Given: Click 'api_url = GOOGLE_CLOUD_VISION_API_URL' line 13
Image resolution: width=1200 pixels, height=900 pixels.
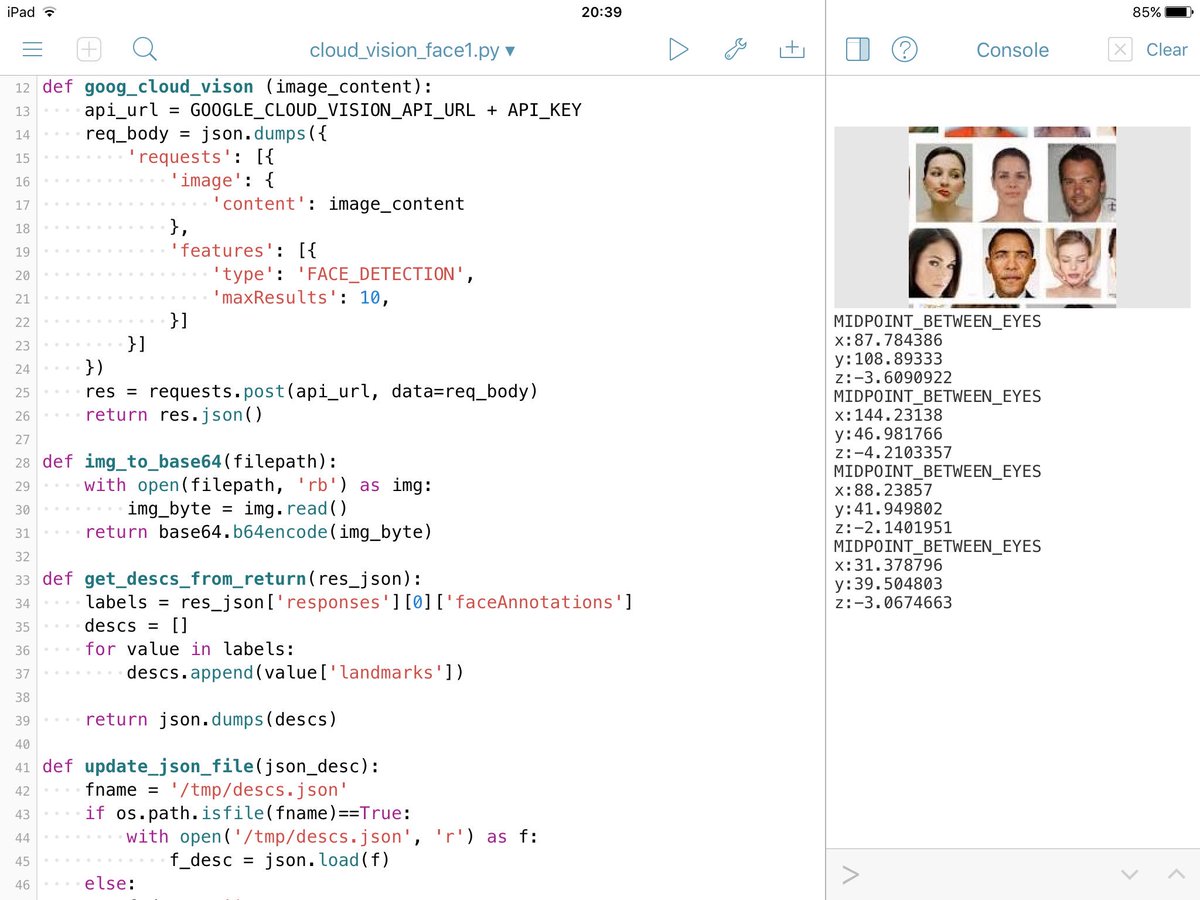Looking at the screenshot, I should point(333,110).
